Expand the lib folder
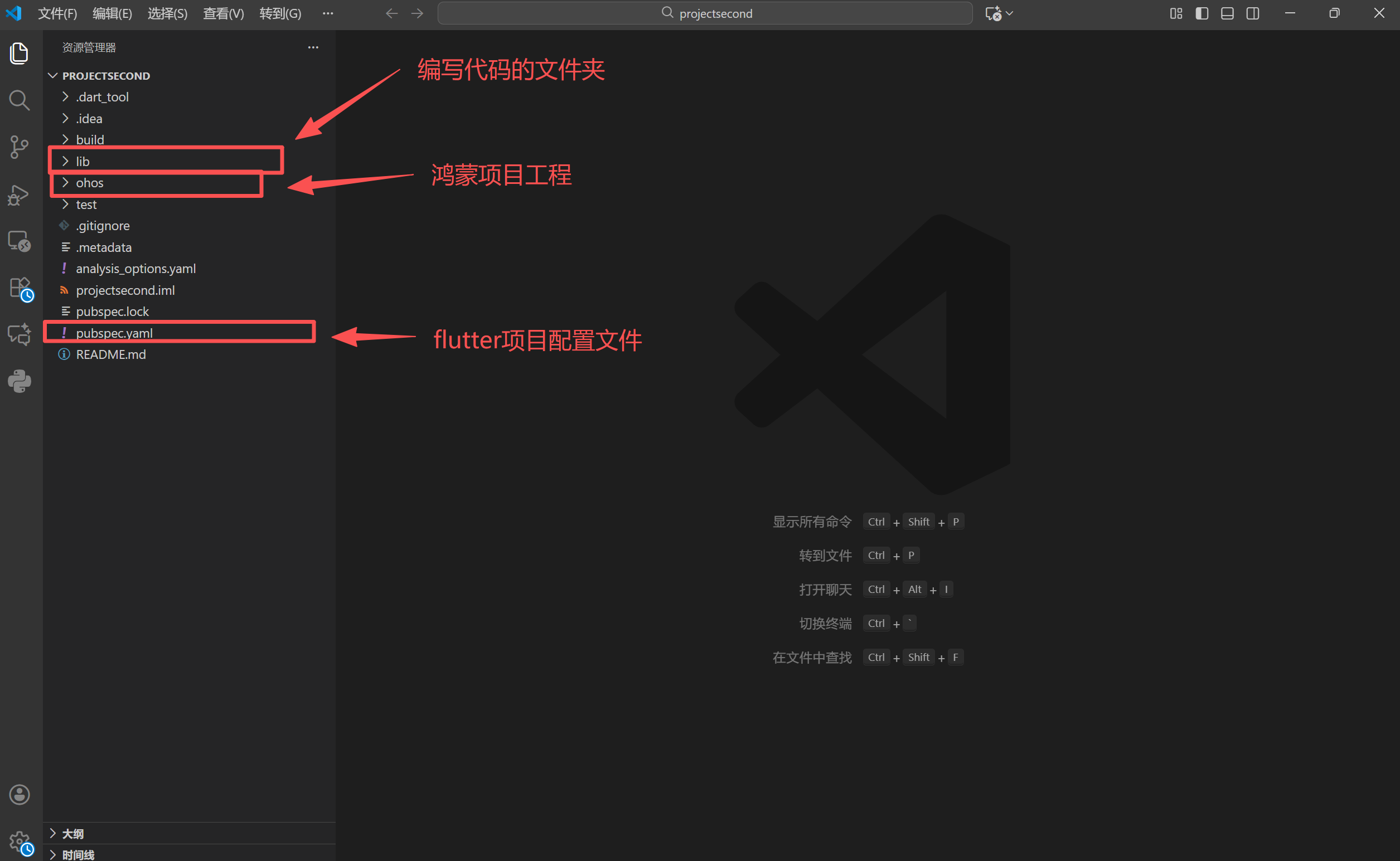 point(83,162)
